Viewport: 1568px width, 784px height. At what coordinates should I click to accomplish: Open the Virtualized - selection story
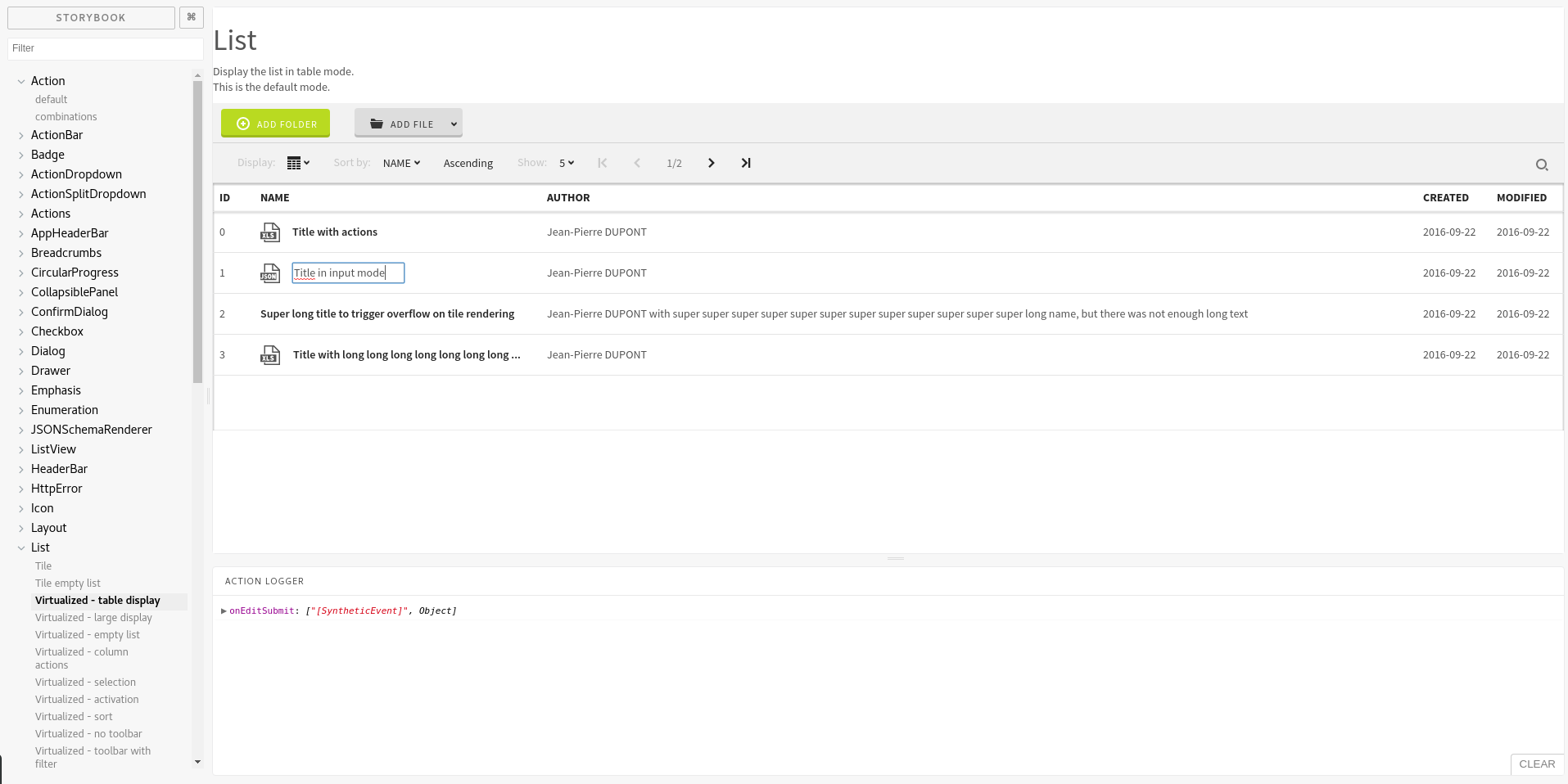click(85, 683)
